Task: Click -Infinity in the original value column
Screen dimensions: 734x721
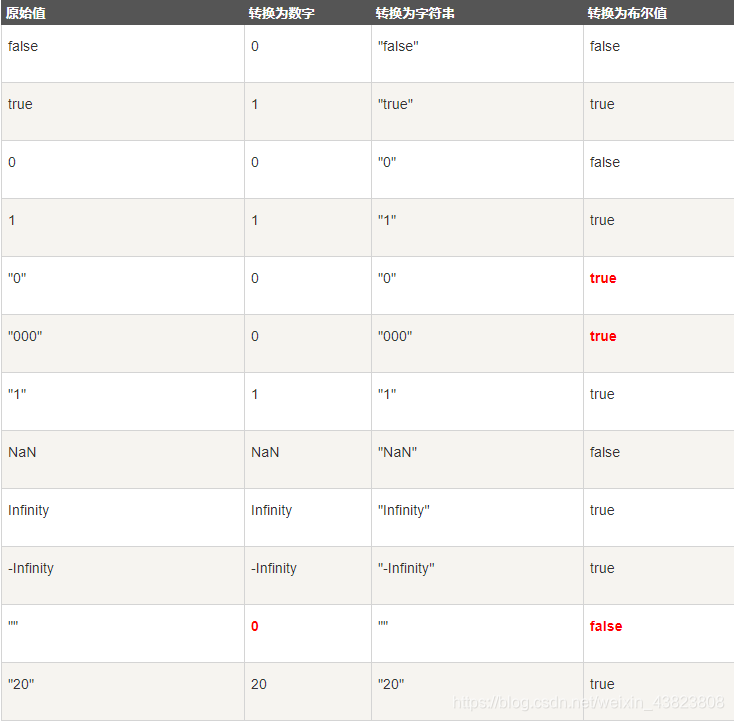Action: pos(31,568)
